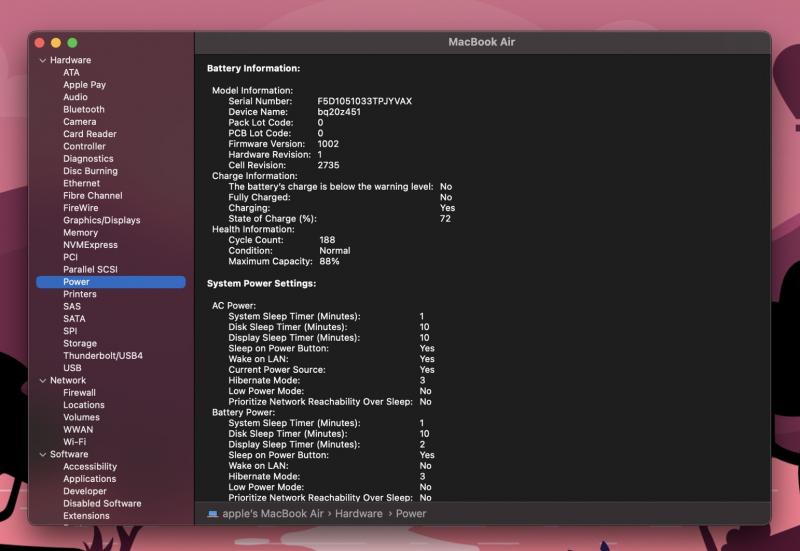Screen dimensions: 800x551
Task: Show Storage information
Action: click(x=80, y=343)
